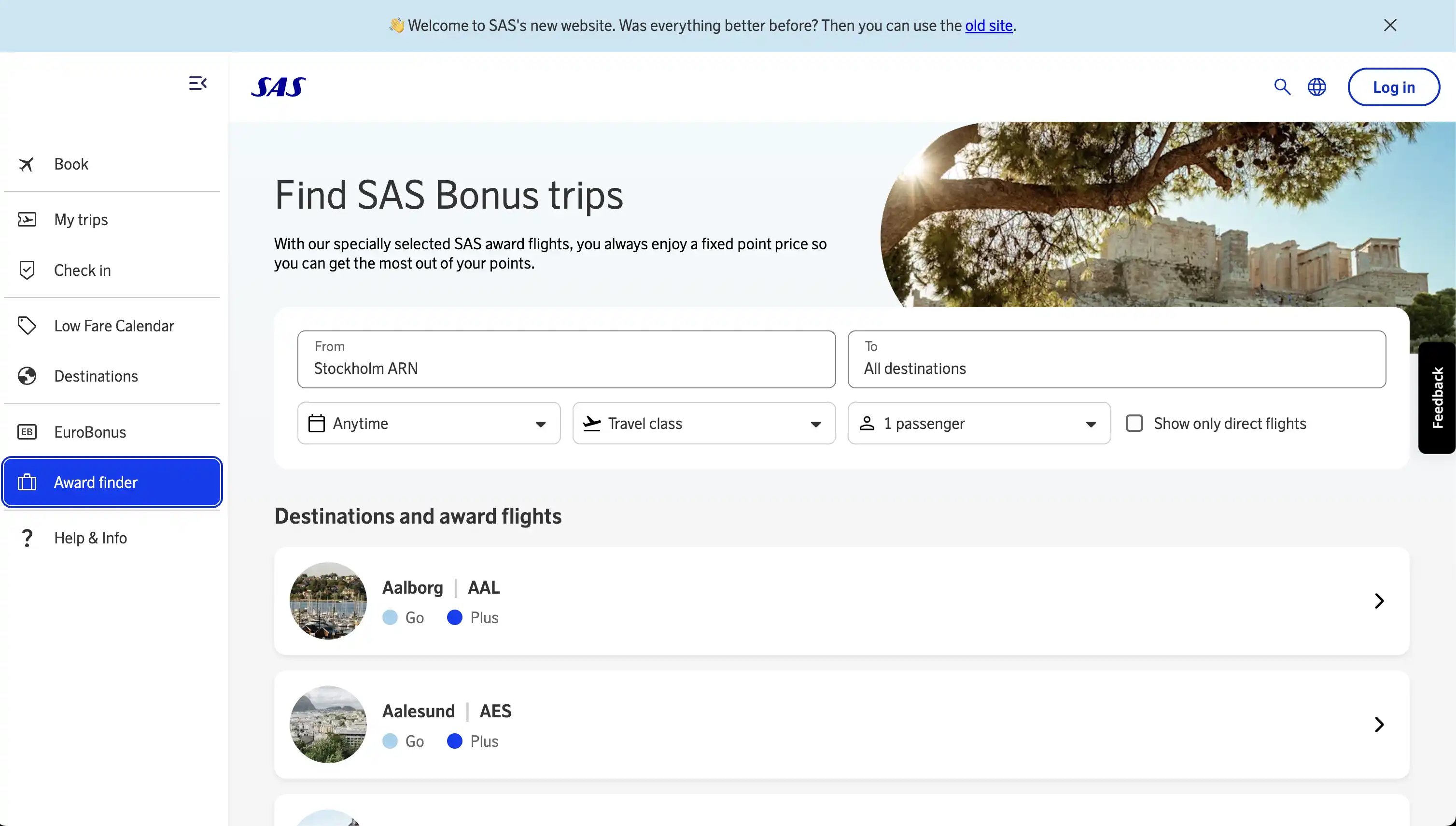Click the My trips ticket icon
Image resolution: width=1456 pixels, height=826 pixels.
27,220
